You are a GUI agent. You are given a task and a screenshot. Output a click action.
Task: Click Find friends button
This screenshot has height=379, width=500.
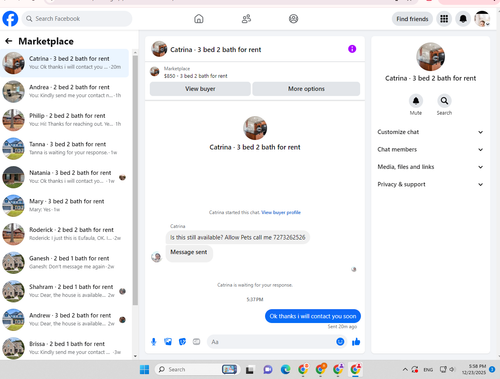point(412,19)
